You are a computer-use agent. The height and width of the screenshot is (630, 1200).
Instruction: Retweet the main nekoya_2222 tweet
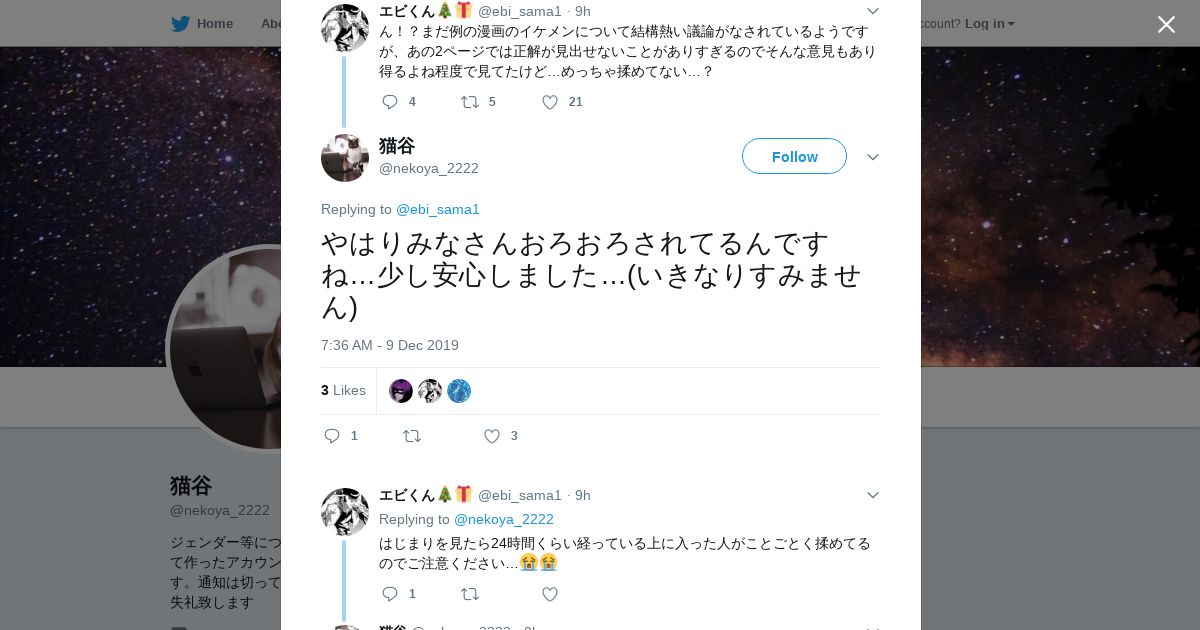point(411,436)
